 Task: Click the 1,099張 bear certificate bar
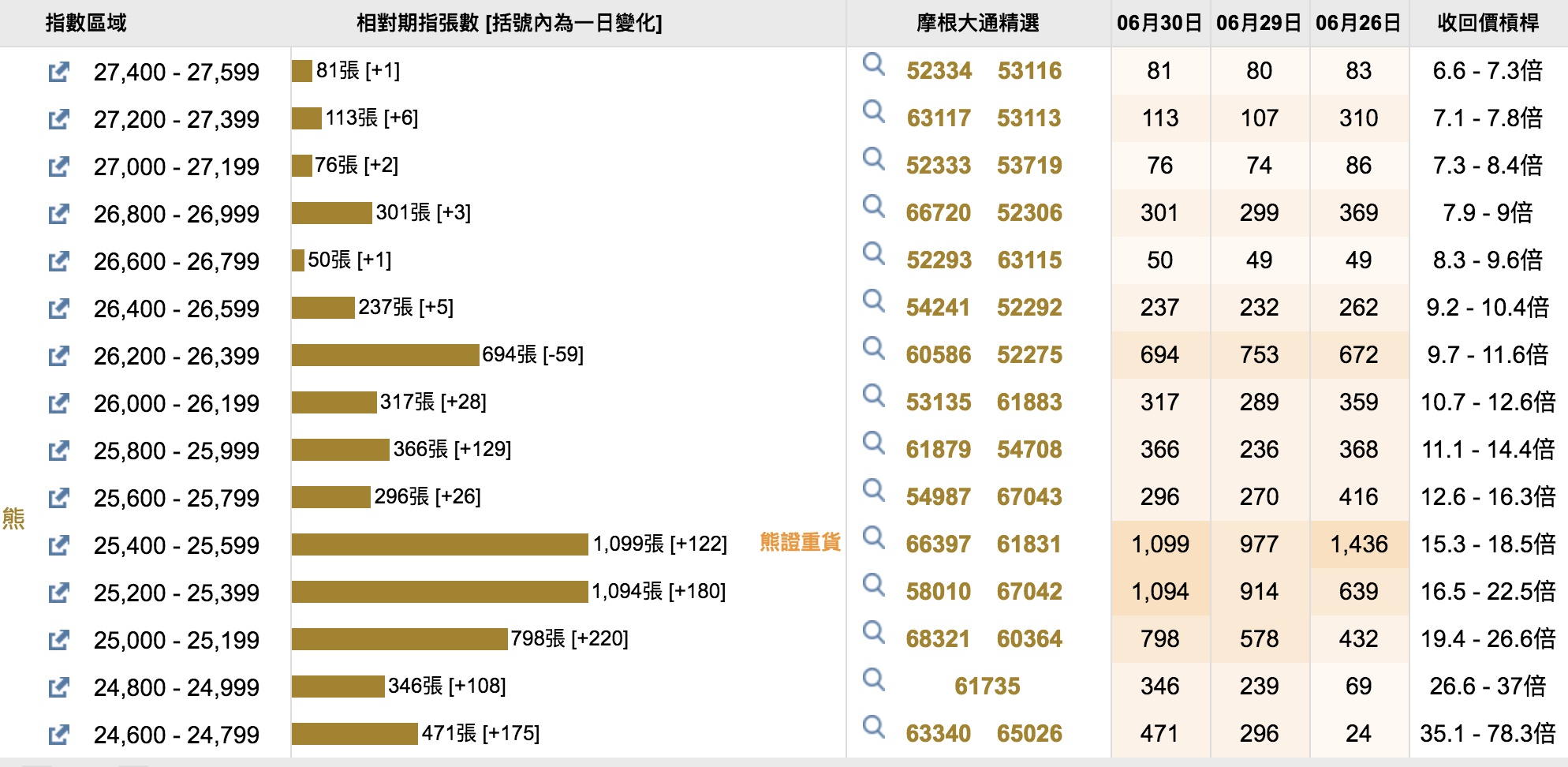click(x=439, y=544)
